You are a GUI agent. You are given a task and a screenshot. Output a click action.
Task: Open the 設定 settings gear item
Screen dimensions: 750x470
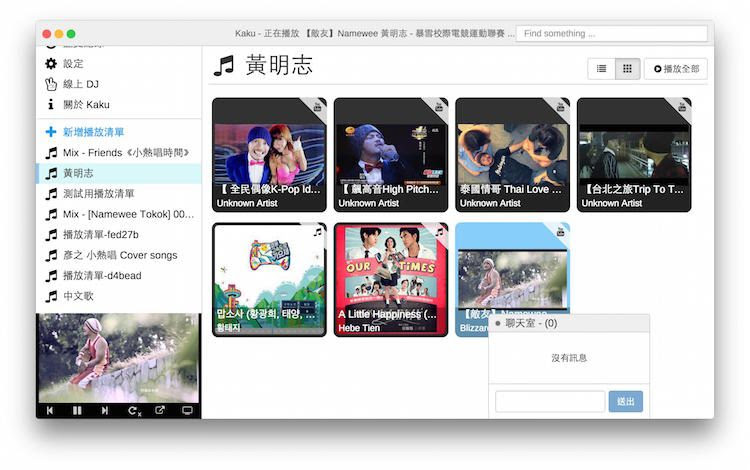(119, 64)
